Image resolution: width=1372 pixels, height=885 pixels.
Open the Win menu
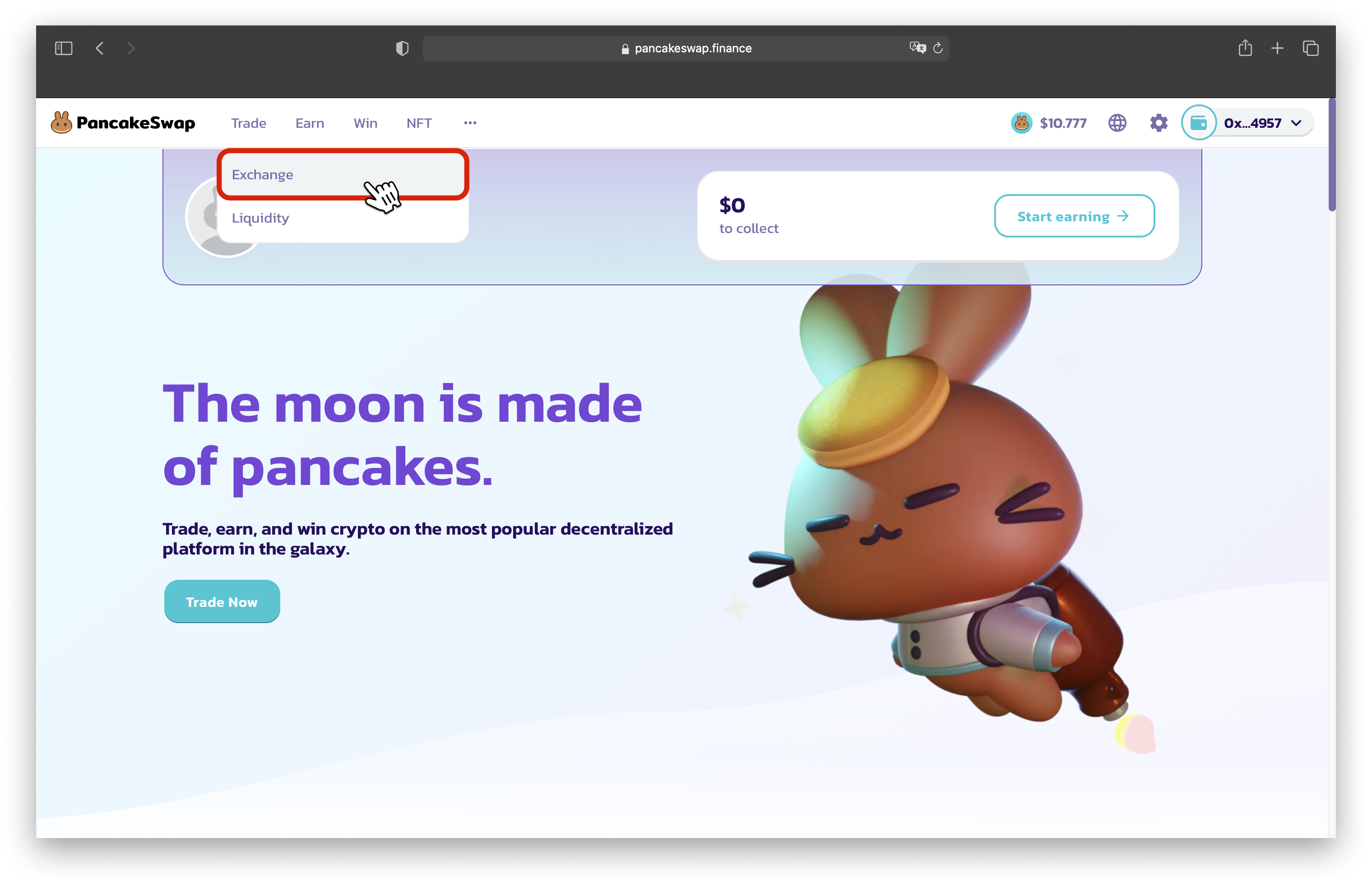(x=365, y=123)
